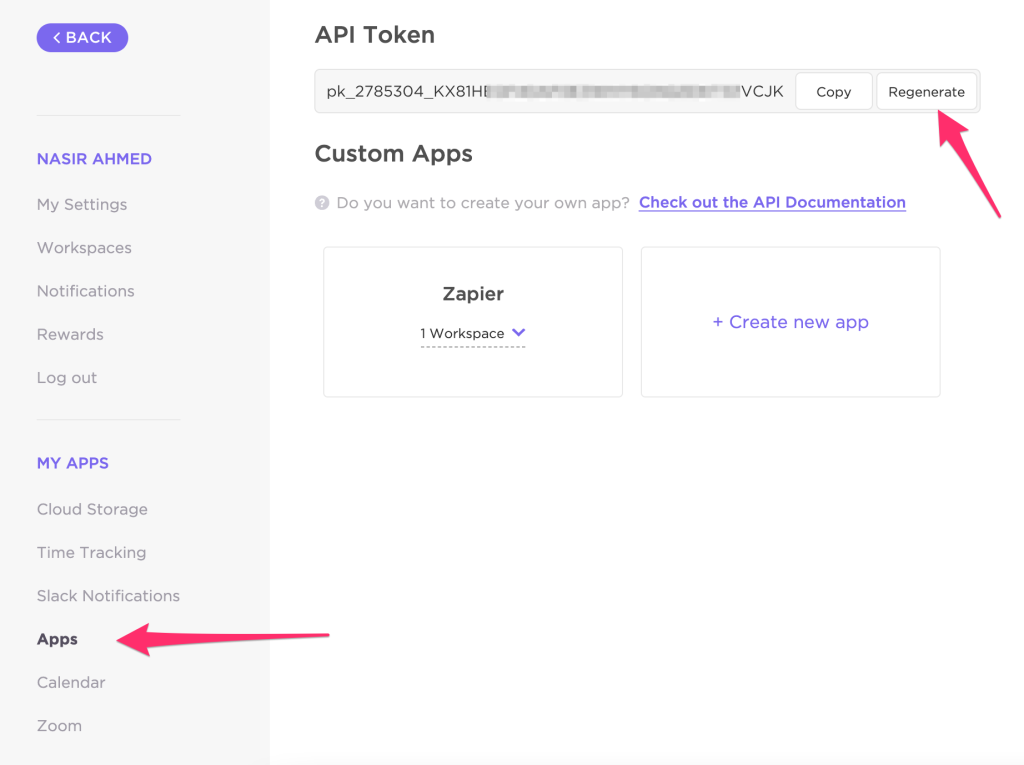The image size is (1024, 765).
Task: Select Apps in the sidebar
Action: click(57, 639)
